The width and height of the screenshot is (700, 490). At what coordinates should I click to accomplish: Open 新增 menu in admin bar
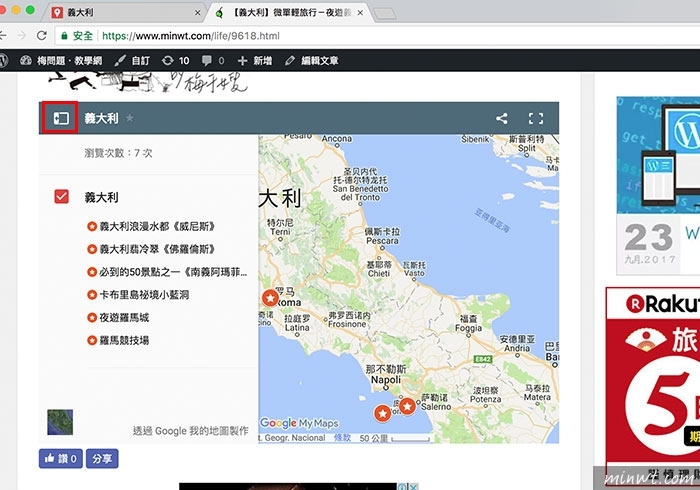255,60
